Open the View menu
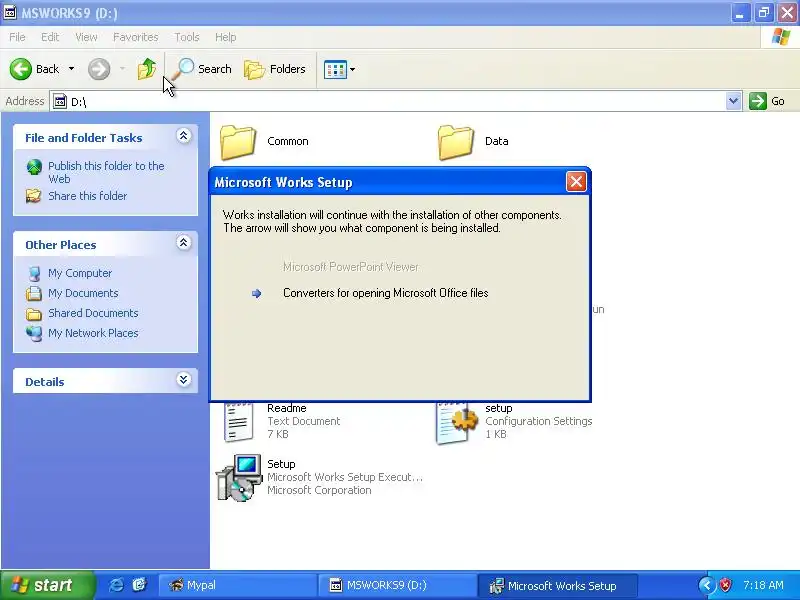Screen dimensions: 800x600 click(86, 37)
